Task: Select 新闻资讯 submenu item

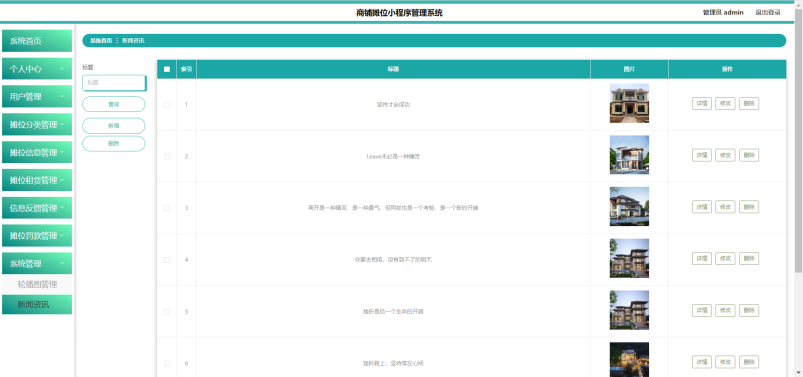Action: click(x=37, y=304)
